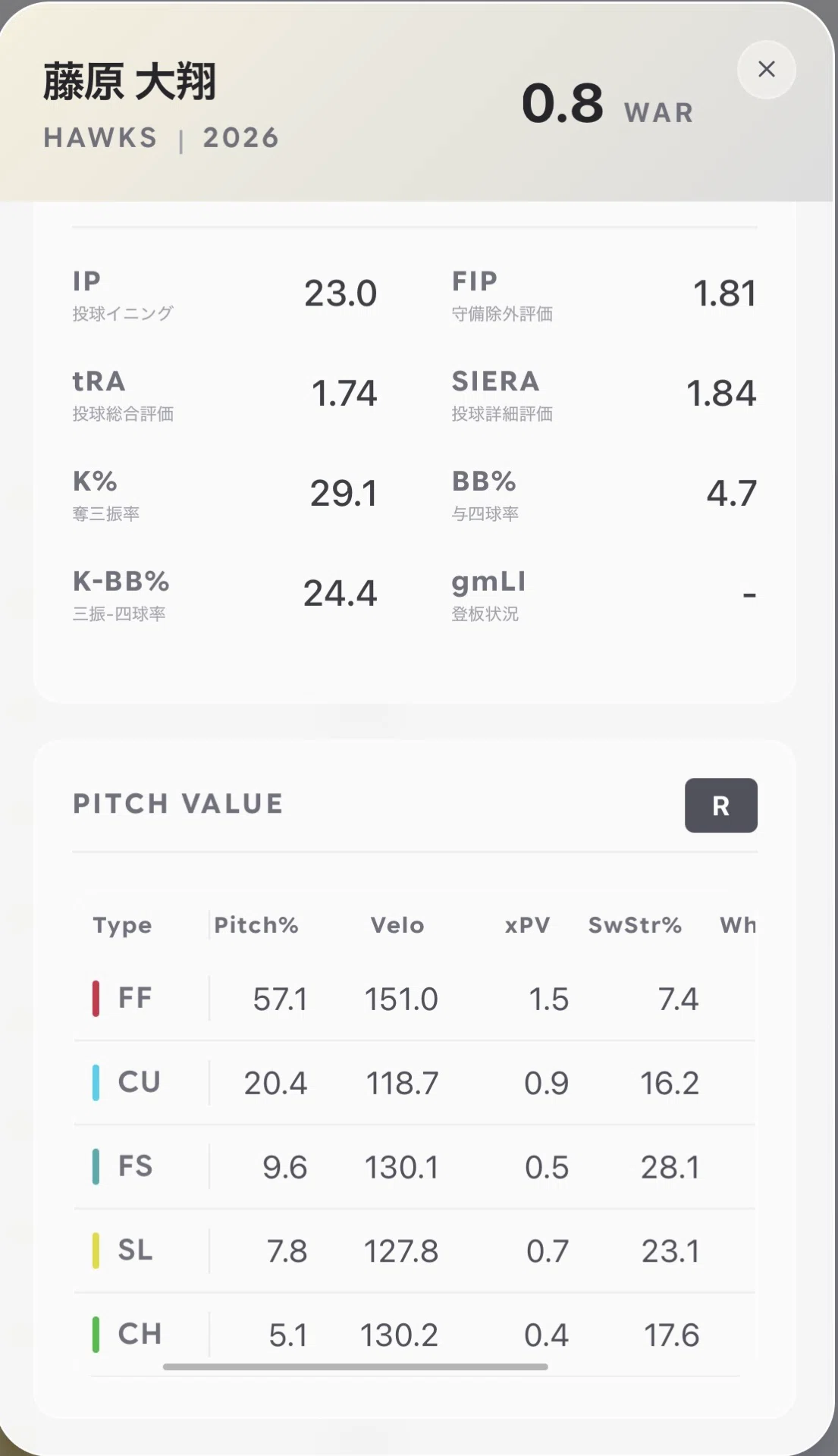Image resolution: width=838 pixels, height=1456 pixels.
Task: Click the teal FS color marker
Action: click(96, 1167)
